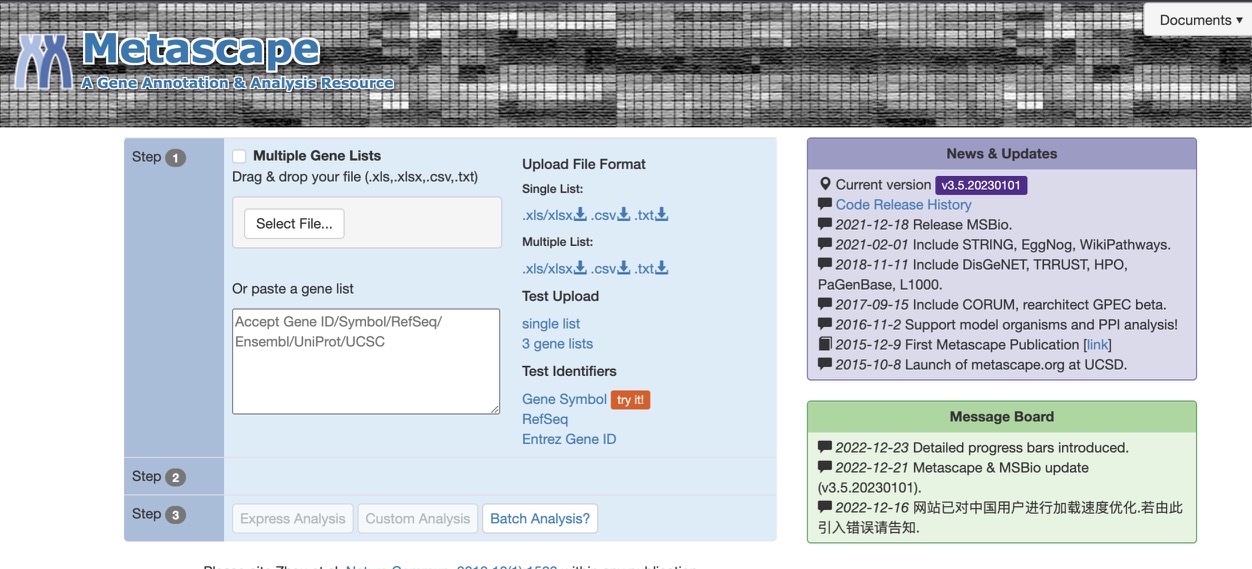Download Single List .csv template

[611, 215]
